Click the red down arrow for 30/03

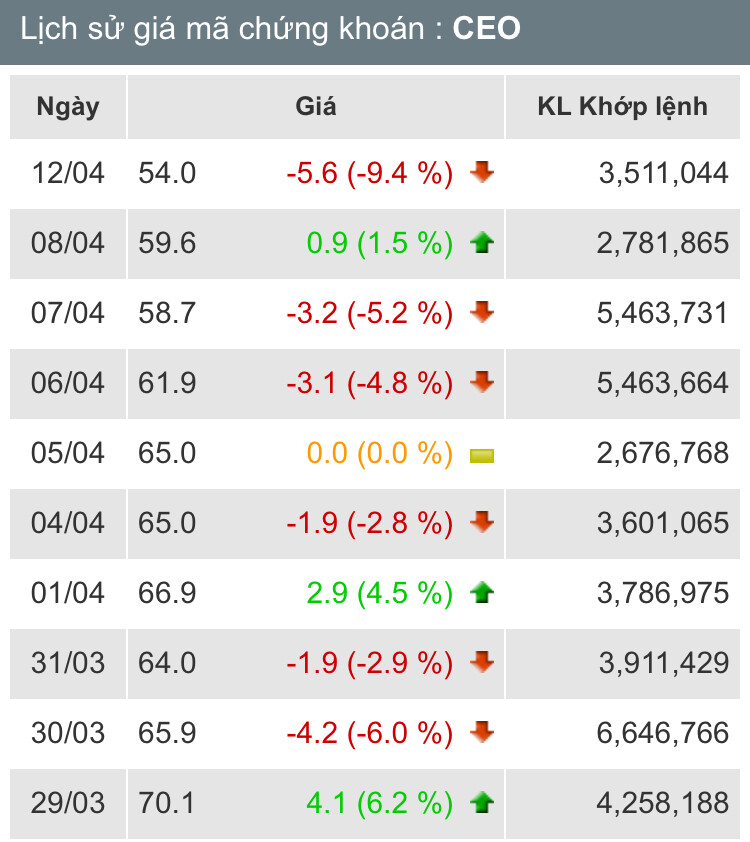482,733
